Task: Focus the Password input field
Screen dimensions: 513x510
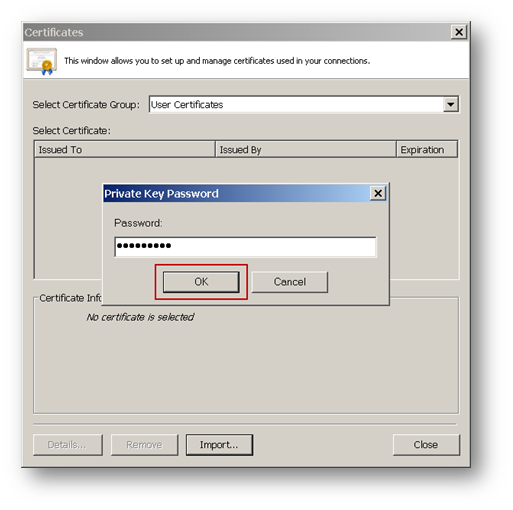Action: click(245, 247)
